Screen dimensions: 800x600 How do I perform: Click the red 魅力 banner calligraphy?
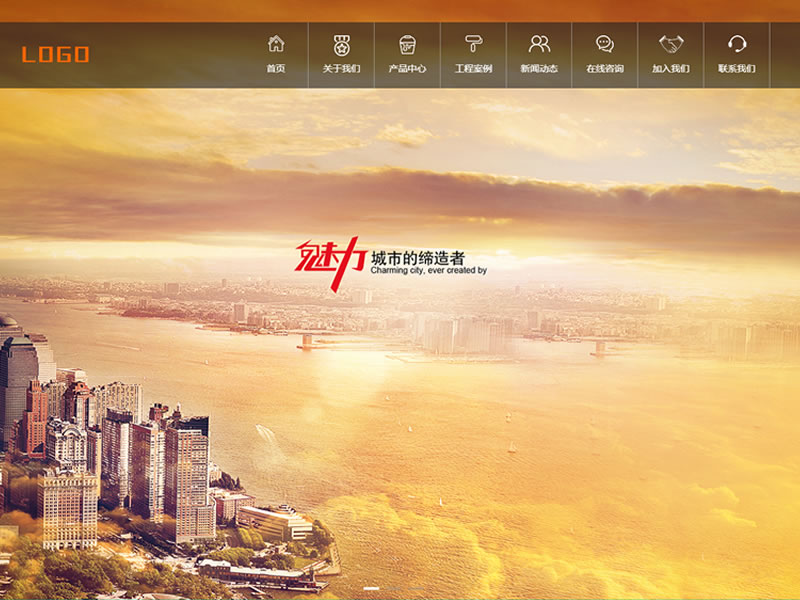[331, 263]
